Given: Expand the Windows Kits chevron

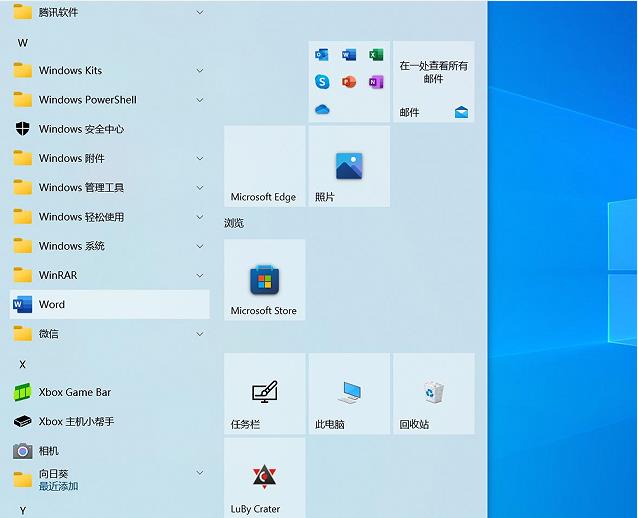Looking at the screenshot, I should (200, 70).
